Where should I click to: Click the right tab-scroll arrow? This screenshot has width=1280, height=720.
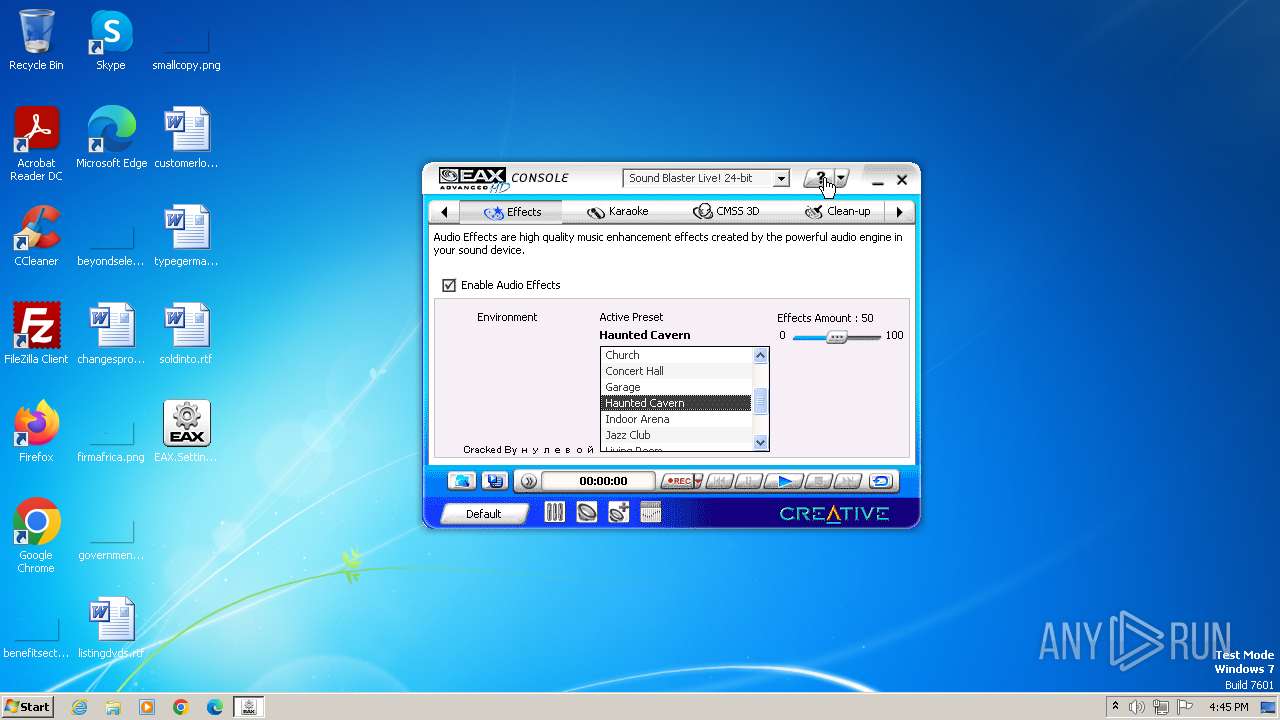pyautogui.click(x=900, y=212)
